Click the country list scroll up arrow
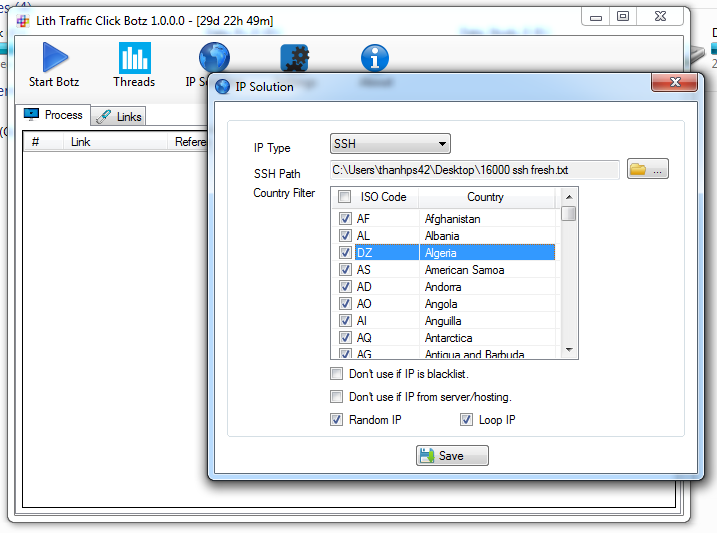 [569, 197]
